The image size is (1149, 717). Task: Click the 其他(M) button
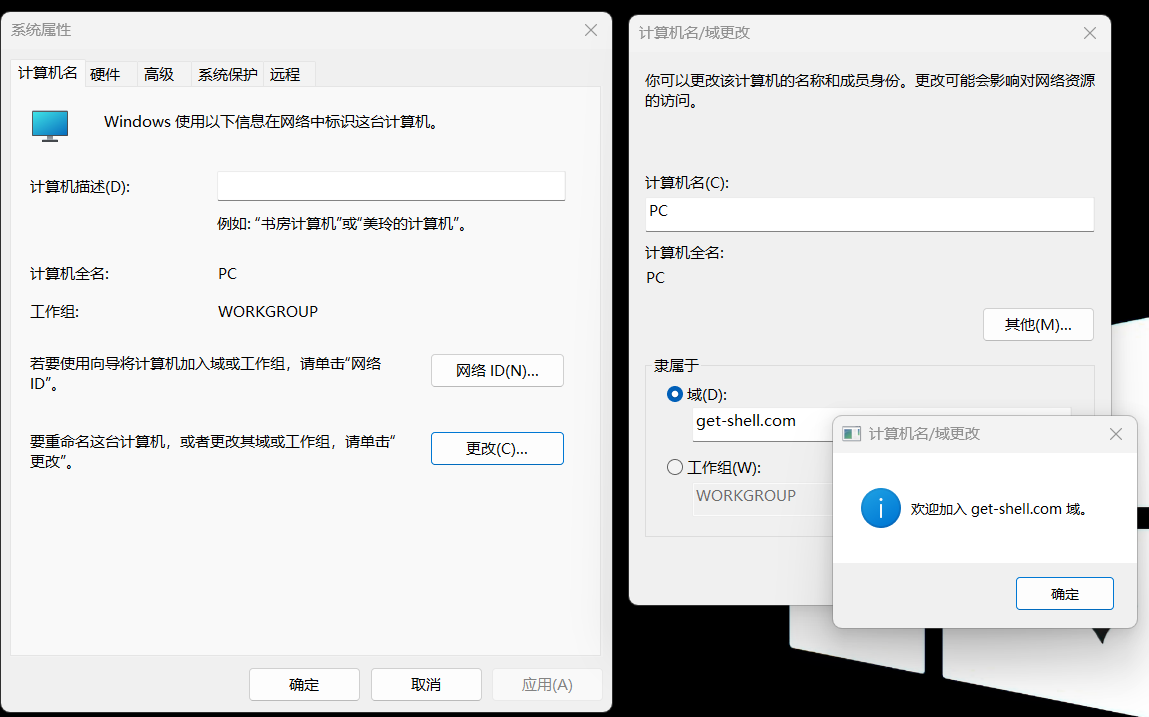(x=1038, y=324)
